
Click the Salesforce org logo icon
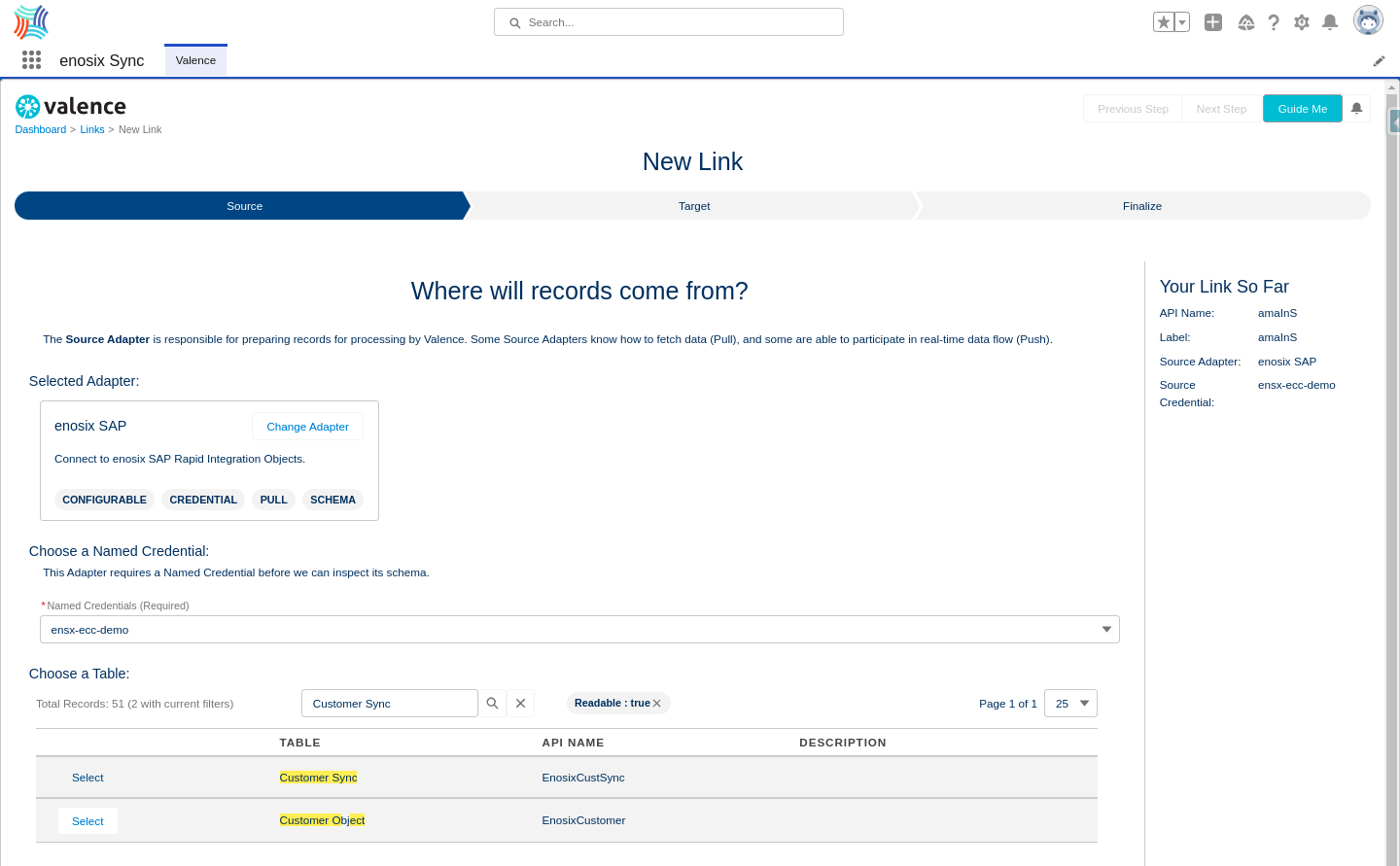tap(31, 21)
